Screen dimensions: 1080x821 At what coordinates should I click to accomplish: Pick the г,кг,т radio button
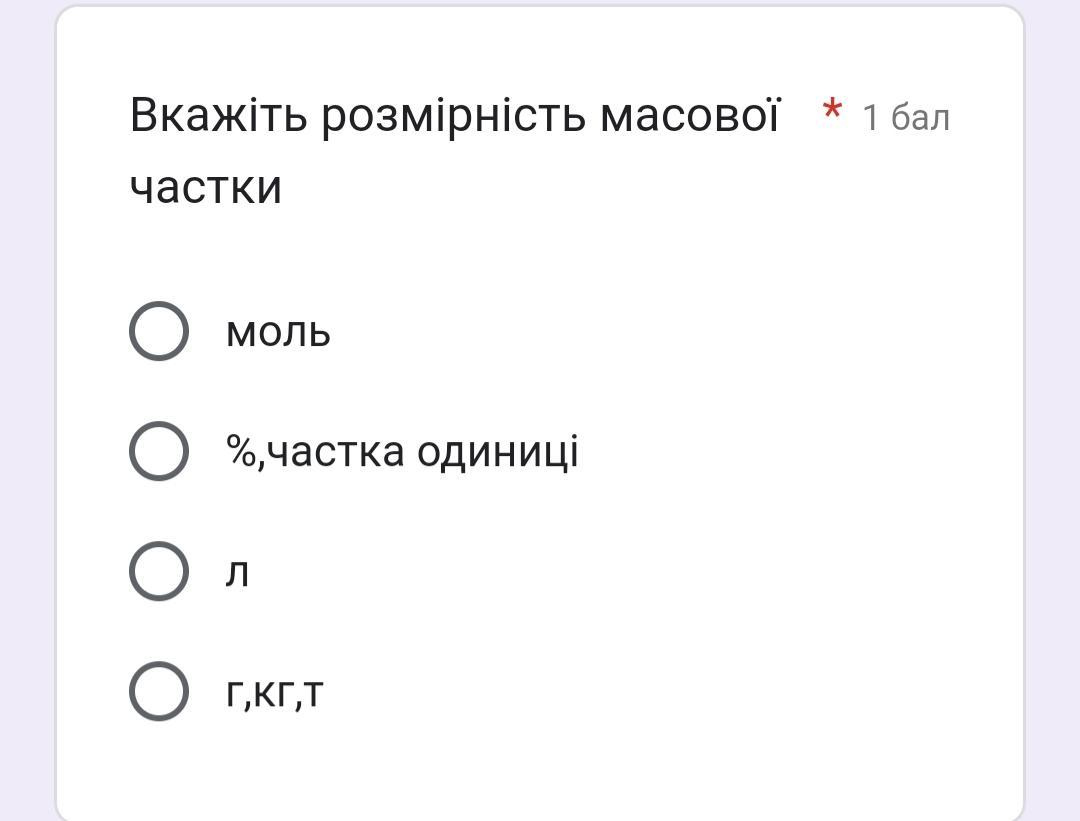point(159,691)
